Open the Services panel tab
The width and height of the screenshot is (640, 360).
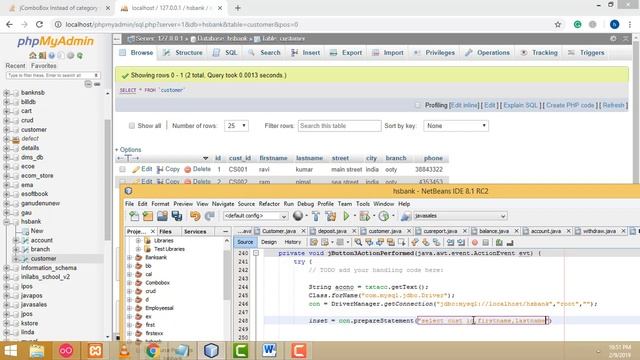point(195,231)
